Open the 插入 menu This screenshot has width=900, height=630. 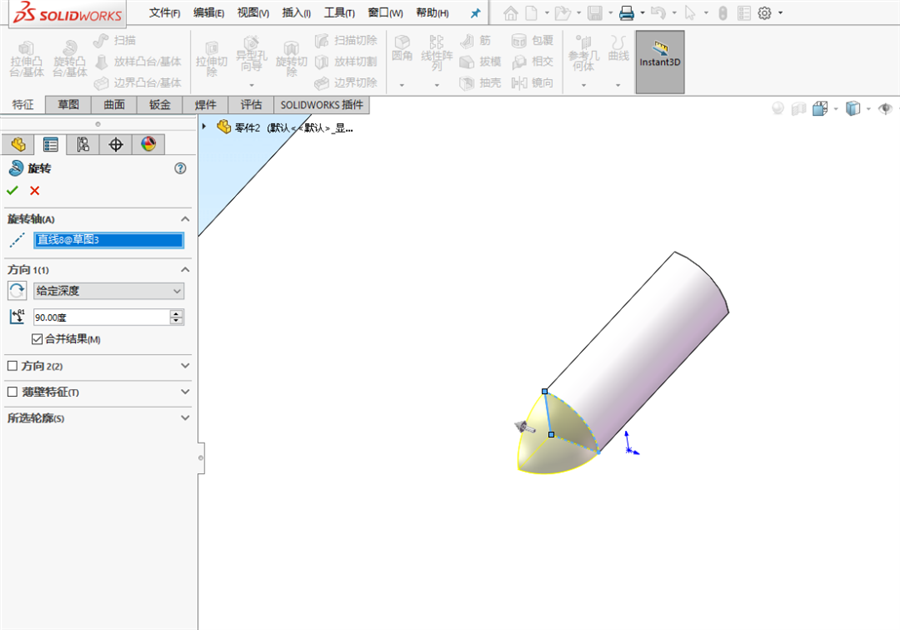coord(296,13)
